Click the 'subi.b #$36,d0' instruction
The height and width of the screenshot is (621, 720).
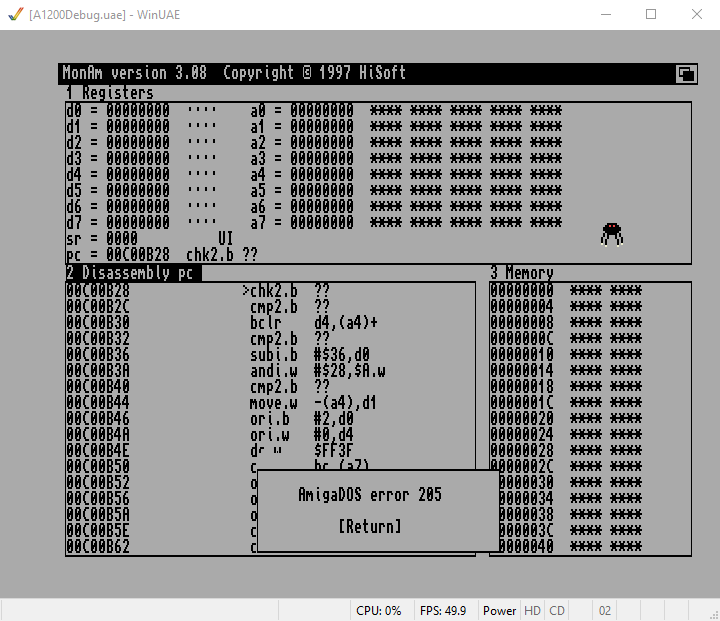click(x=310, y=355)
